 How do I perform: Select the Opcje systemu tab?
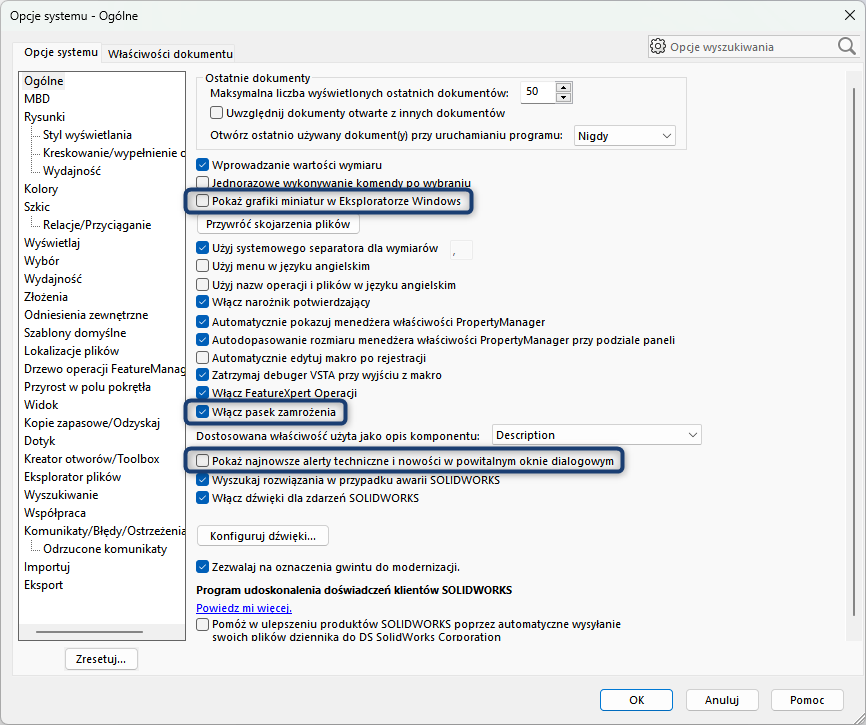pyautogui.click(x=61, y=52)
